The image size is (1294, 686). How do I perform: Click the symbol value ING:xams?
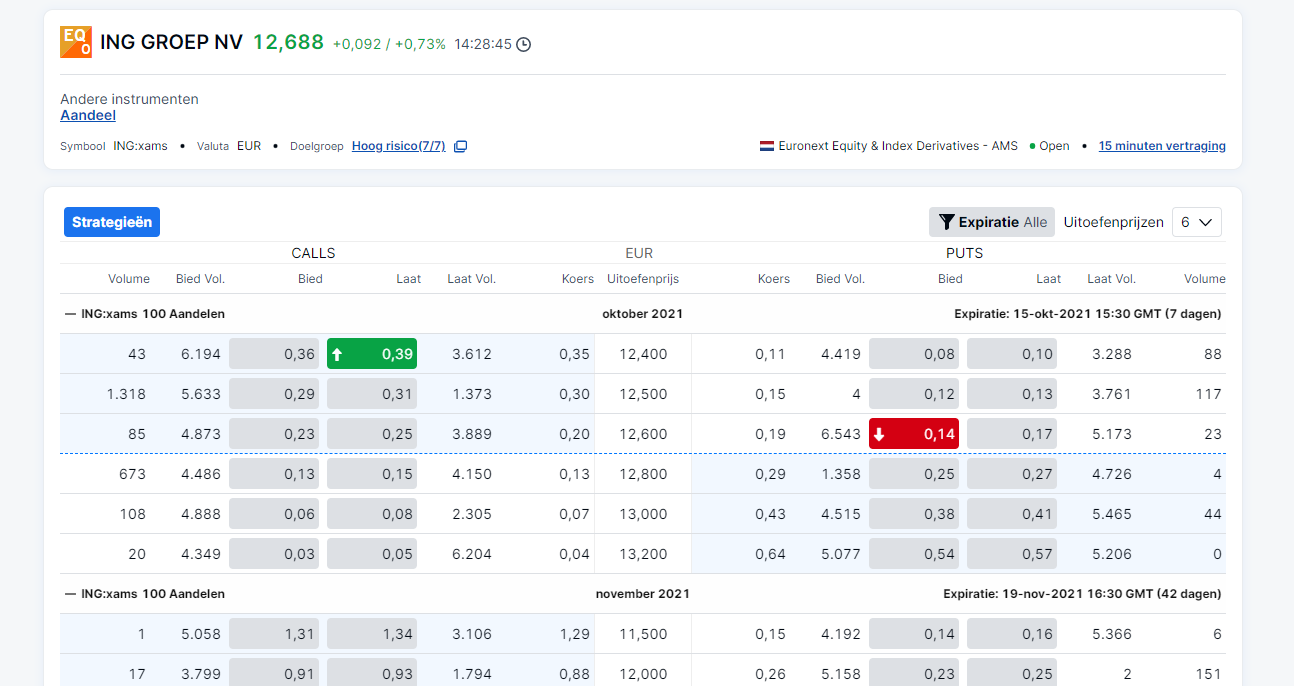(140, 146)
